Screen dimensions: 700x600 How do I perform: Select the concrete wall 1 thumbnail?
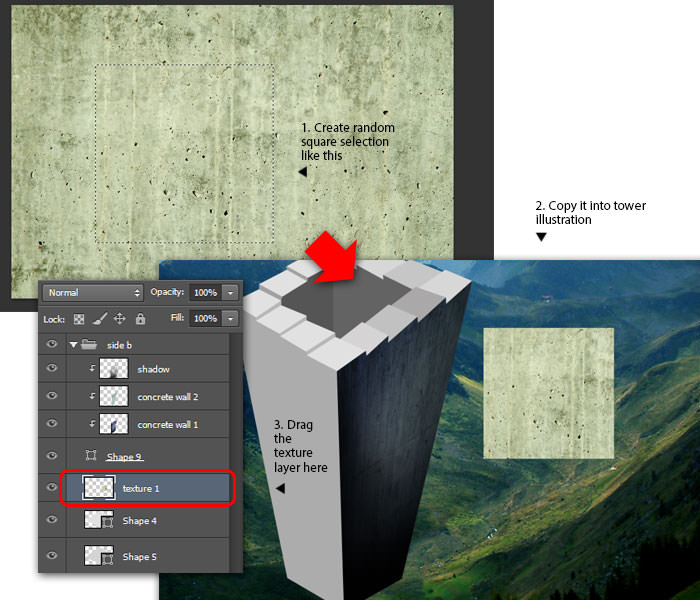[x=113, y=424]
